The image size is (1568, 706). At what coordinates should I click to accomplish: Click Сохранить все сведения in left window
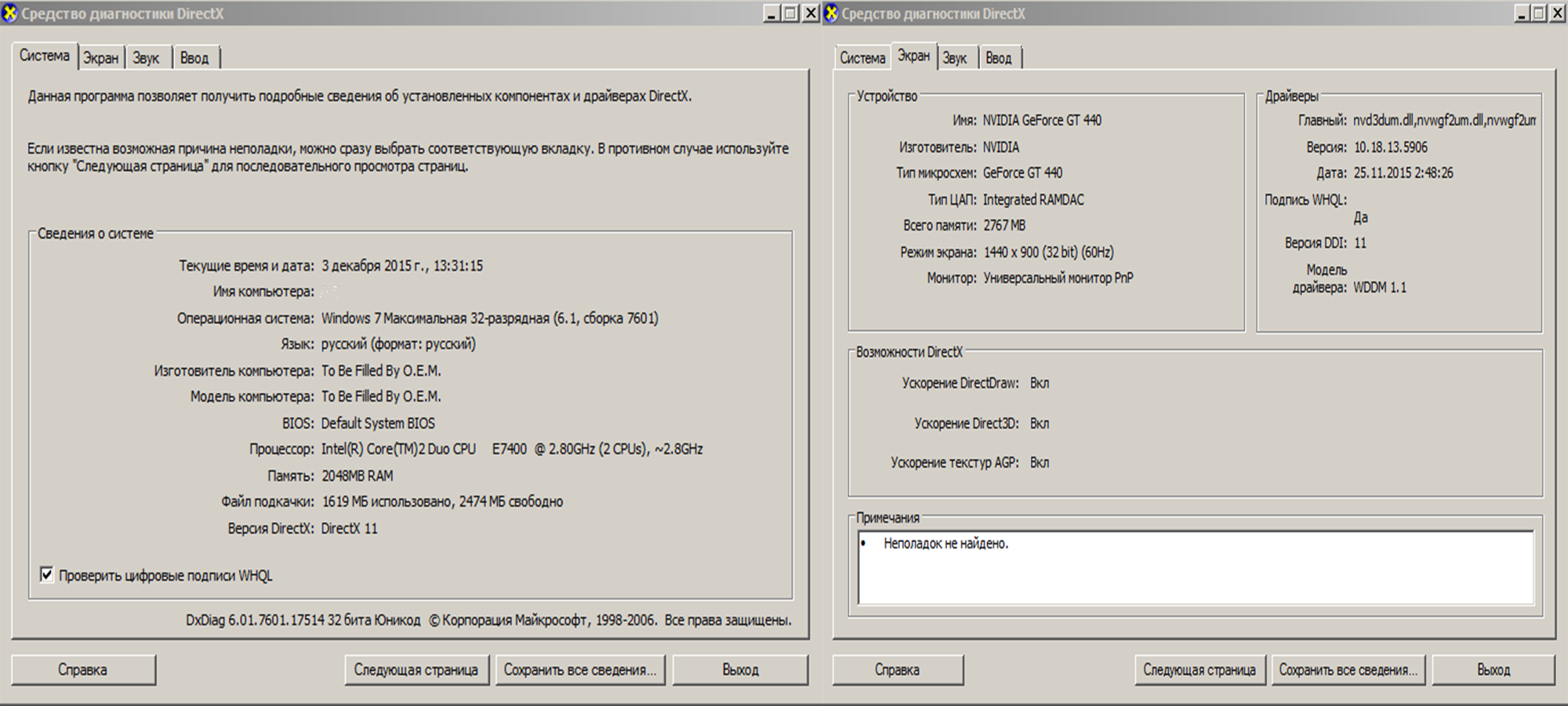tap(580, 670)
